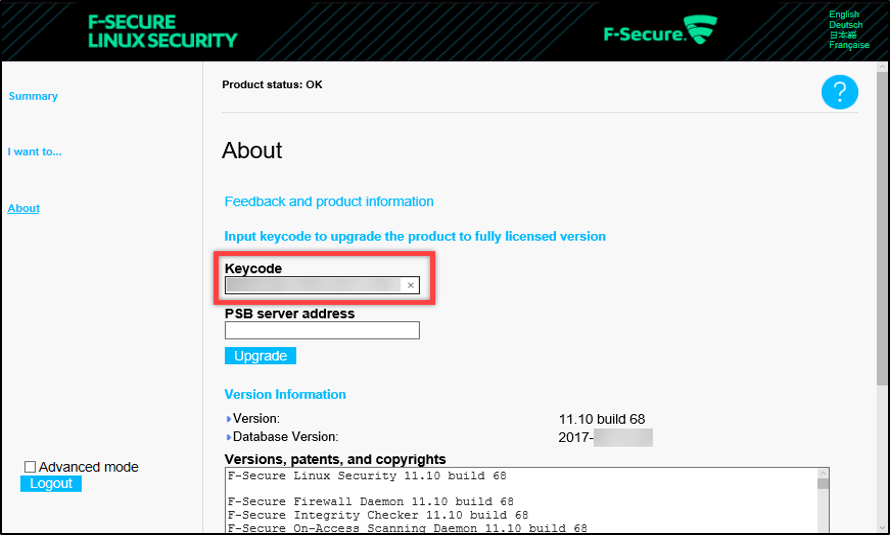Click the F-Secure Linux Security title logo

pos(163,31)
